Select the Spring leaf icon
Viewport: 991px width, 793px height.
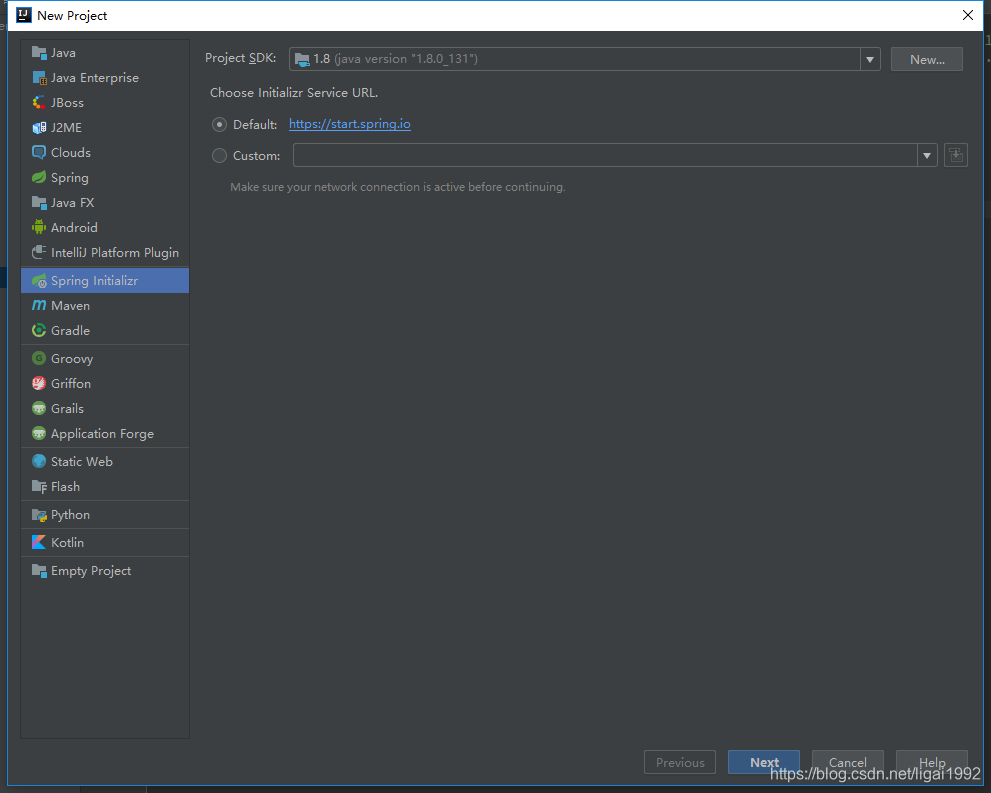[39, 178]
